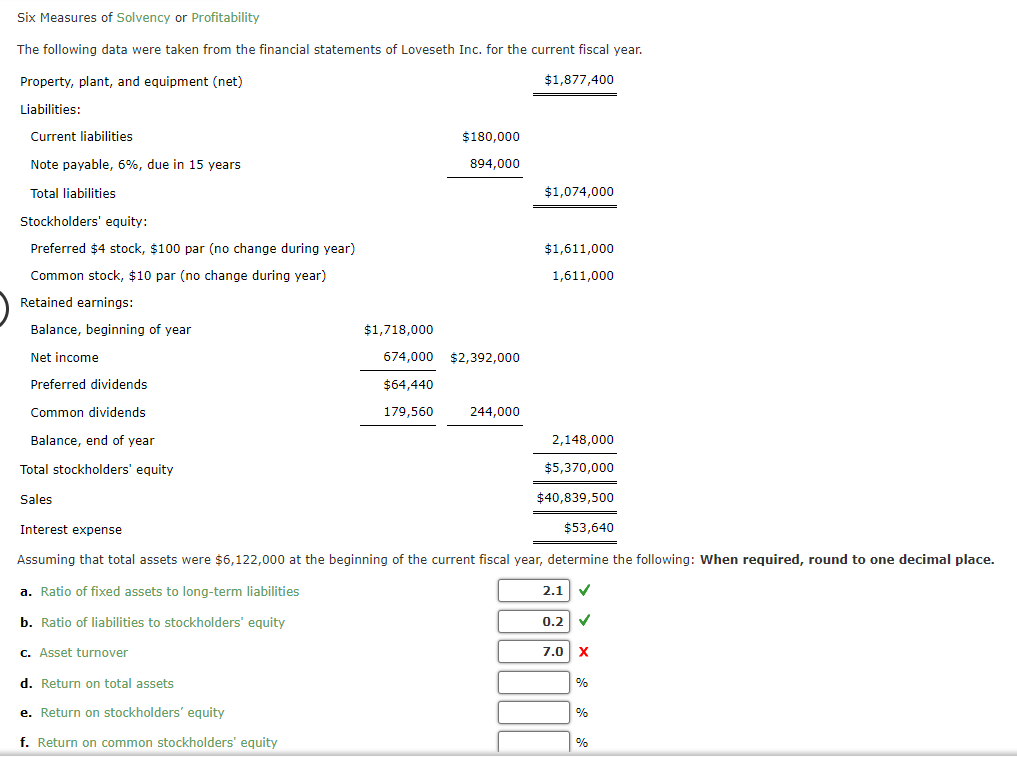Click the green checkmark beside answer 2.1
1017x760 pixels.
[583, 590]
